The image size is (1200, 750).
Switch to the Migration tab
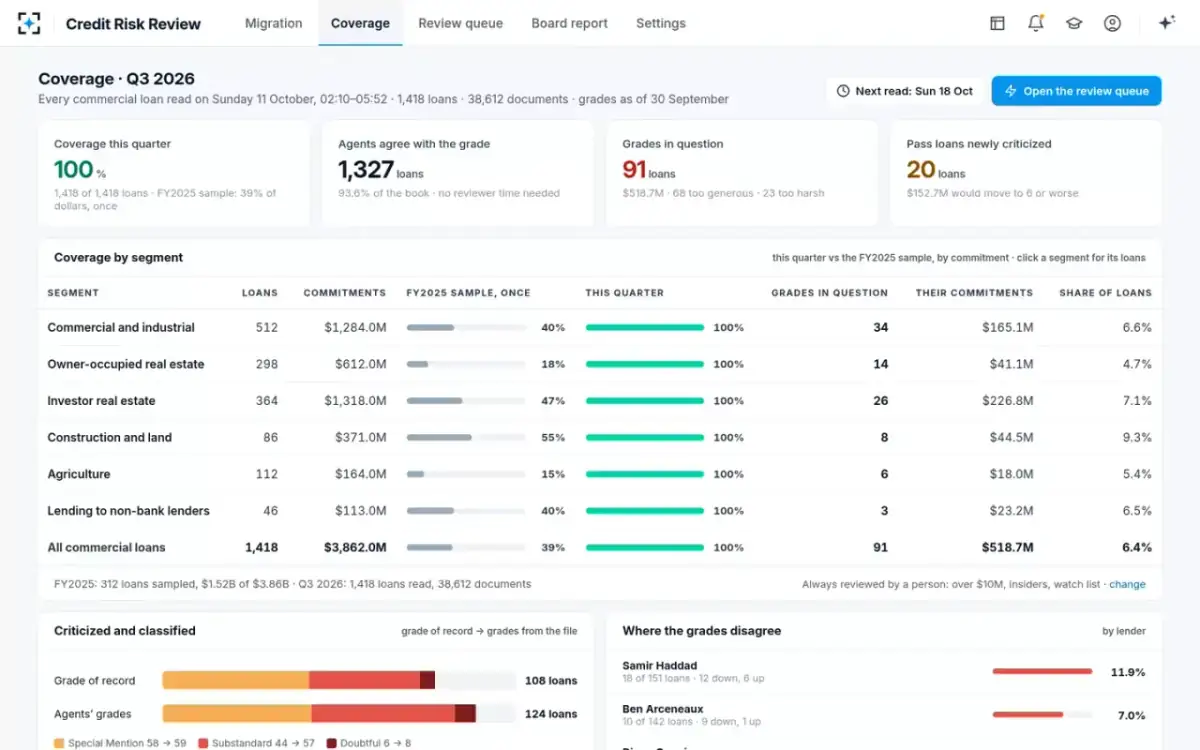pyautogui.click(x=273, y=23)
